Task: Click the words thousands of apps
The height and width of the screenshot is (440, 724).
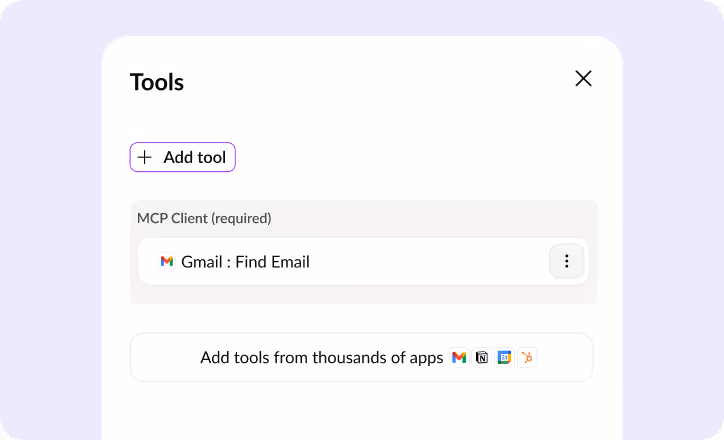Action: click(378, 357)
